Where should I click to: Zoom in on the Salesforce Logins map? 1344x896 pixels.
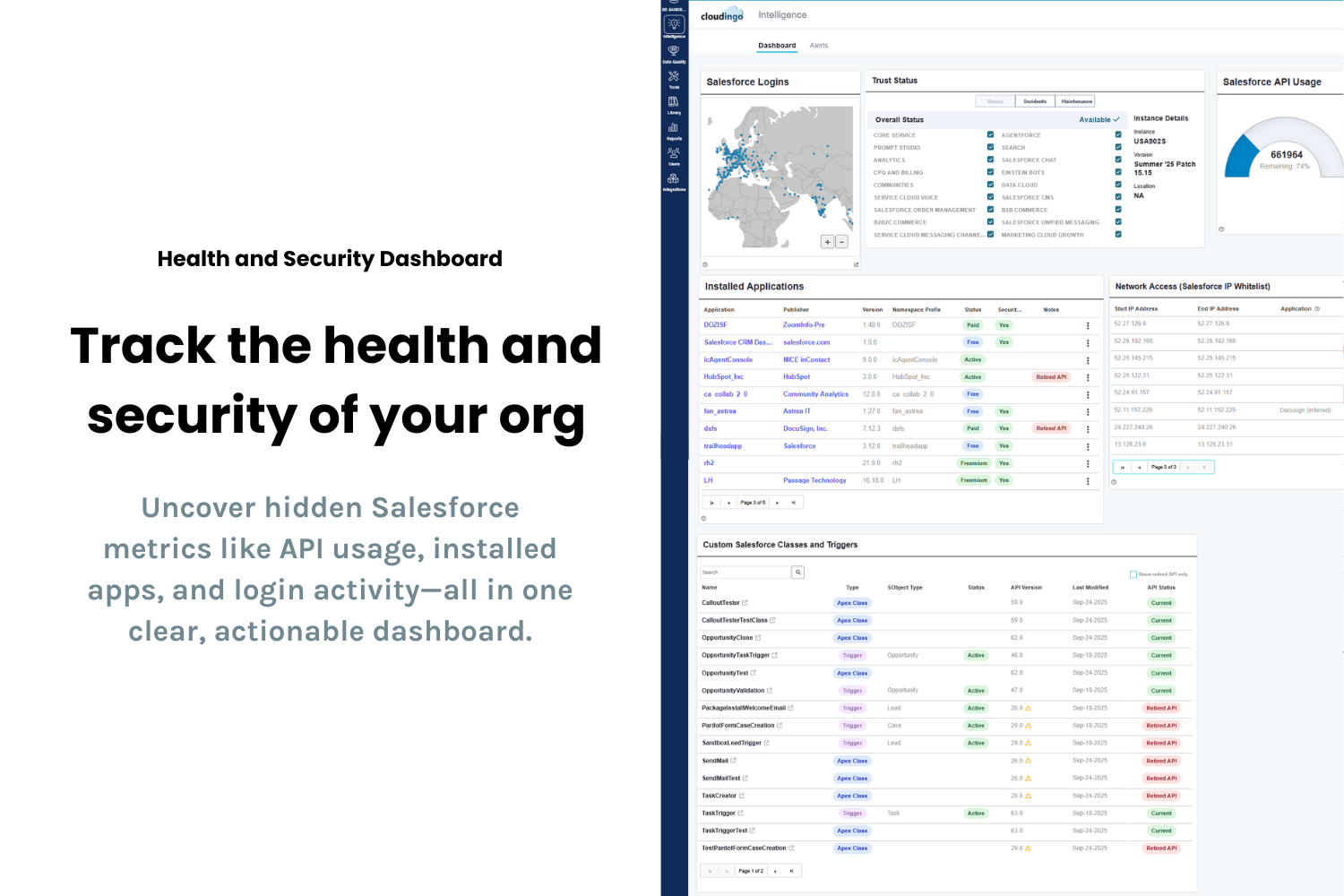point(827,242)
